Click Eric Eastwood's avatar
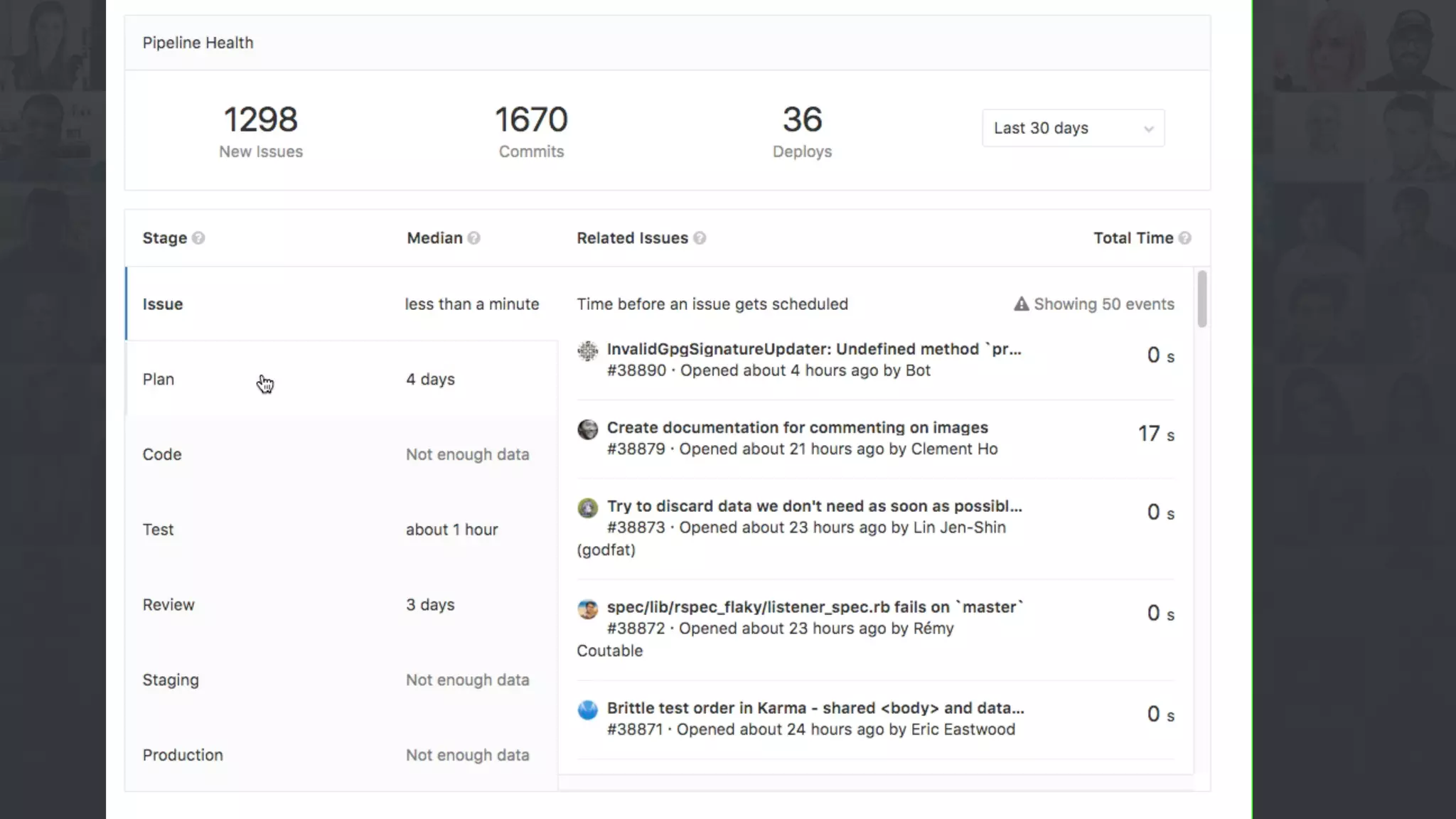Image resolution: width=1456 pixels, height=819 pixels. pyautogui.click(x=588, y=710)
